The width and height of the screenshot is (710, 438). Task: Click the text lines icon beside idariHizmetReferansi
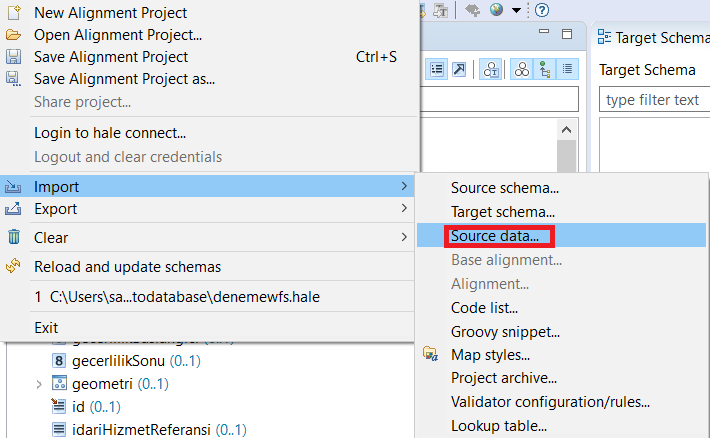[x=59, y=428]
